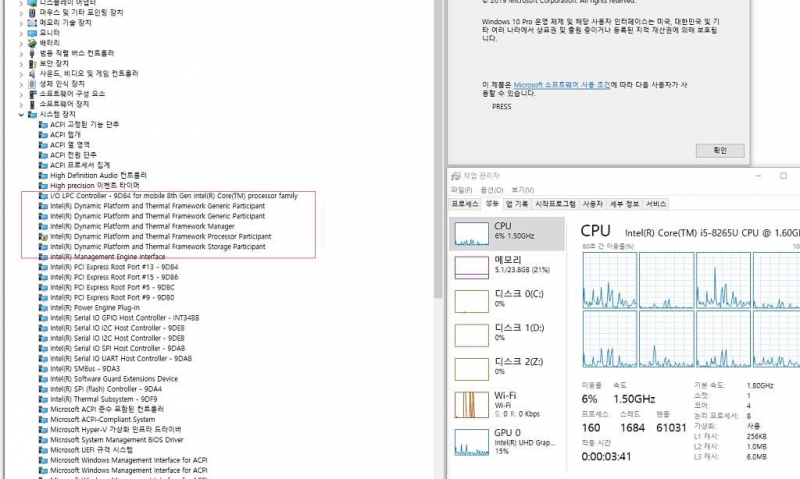Click the 생체 인식 장치 category icon
800x479 pixels.
pos(32,84)
